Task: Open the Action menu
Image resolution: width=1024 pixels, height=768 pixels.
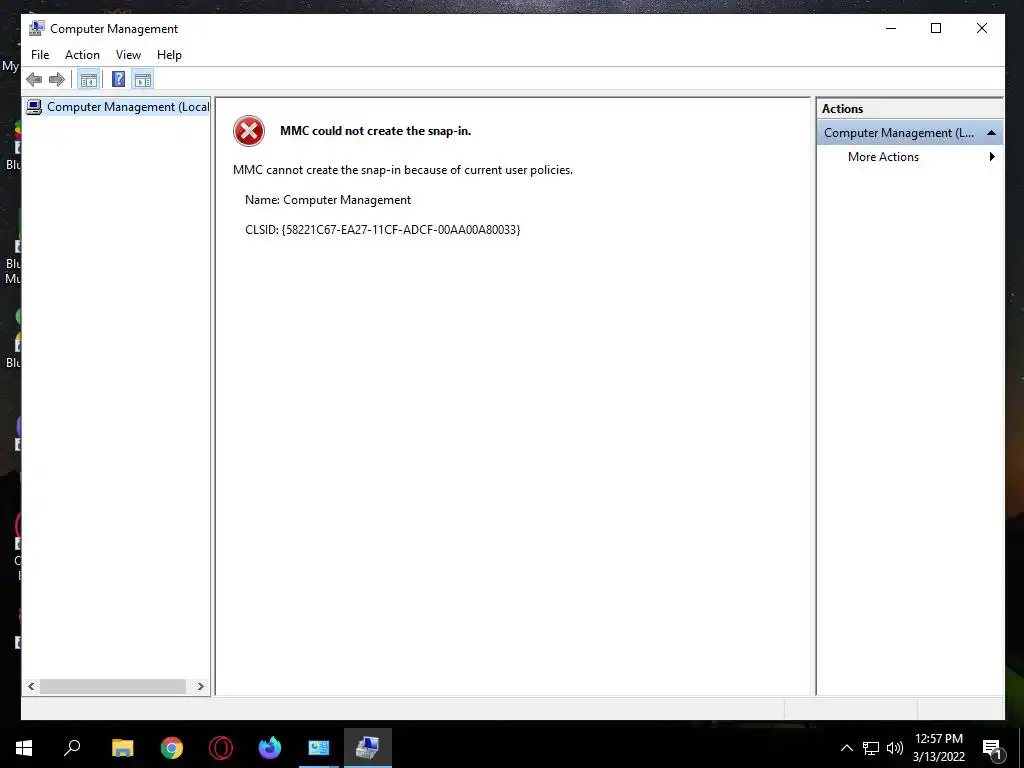Action: pos(82,55)
